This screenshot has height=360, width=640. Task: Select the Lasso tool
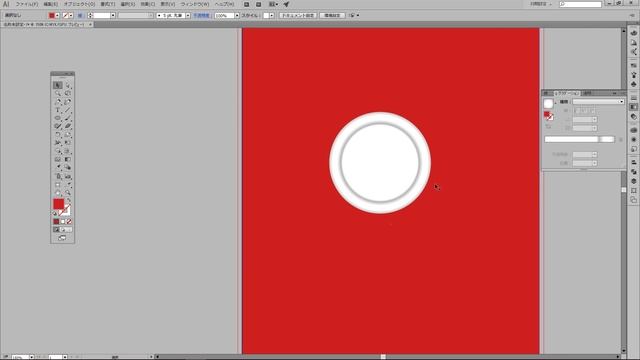point(68,93)
